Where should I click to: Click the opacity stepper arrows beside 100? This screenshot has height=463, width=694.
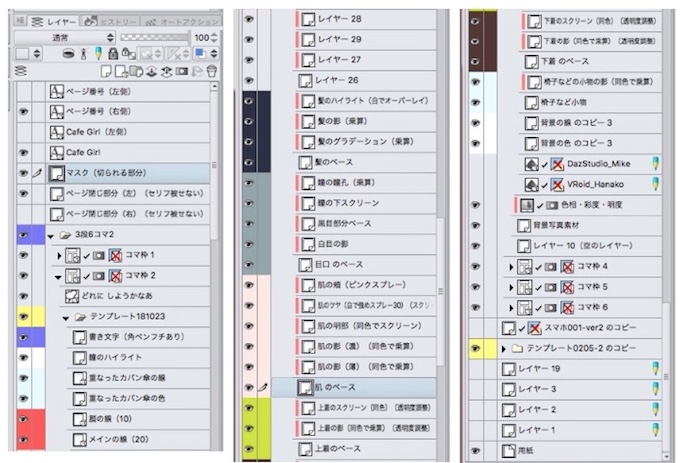click(x=214, y=37)
